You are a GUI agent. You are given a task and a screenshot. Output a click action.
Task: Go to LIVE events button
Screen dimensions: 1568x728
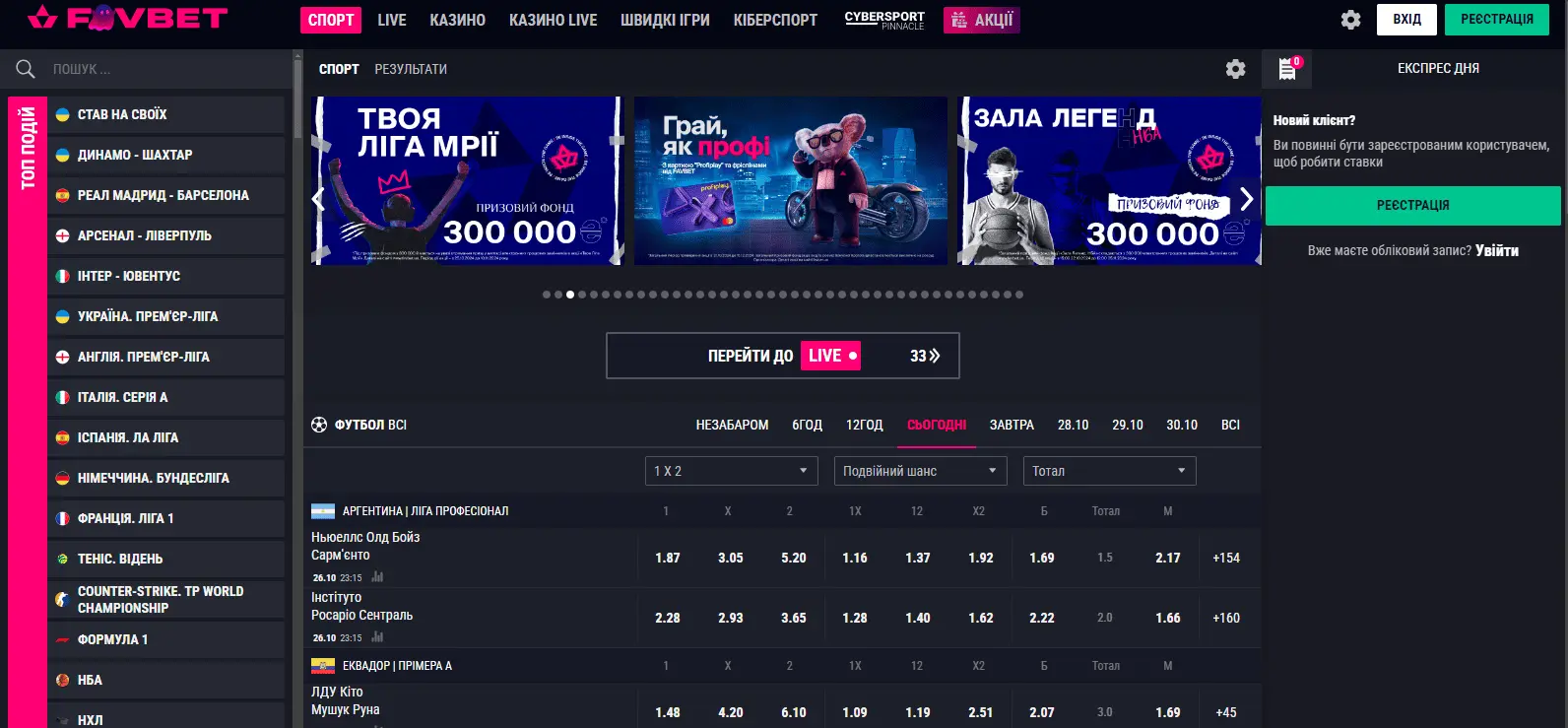(x=783, y=356)
